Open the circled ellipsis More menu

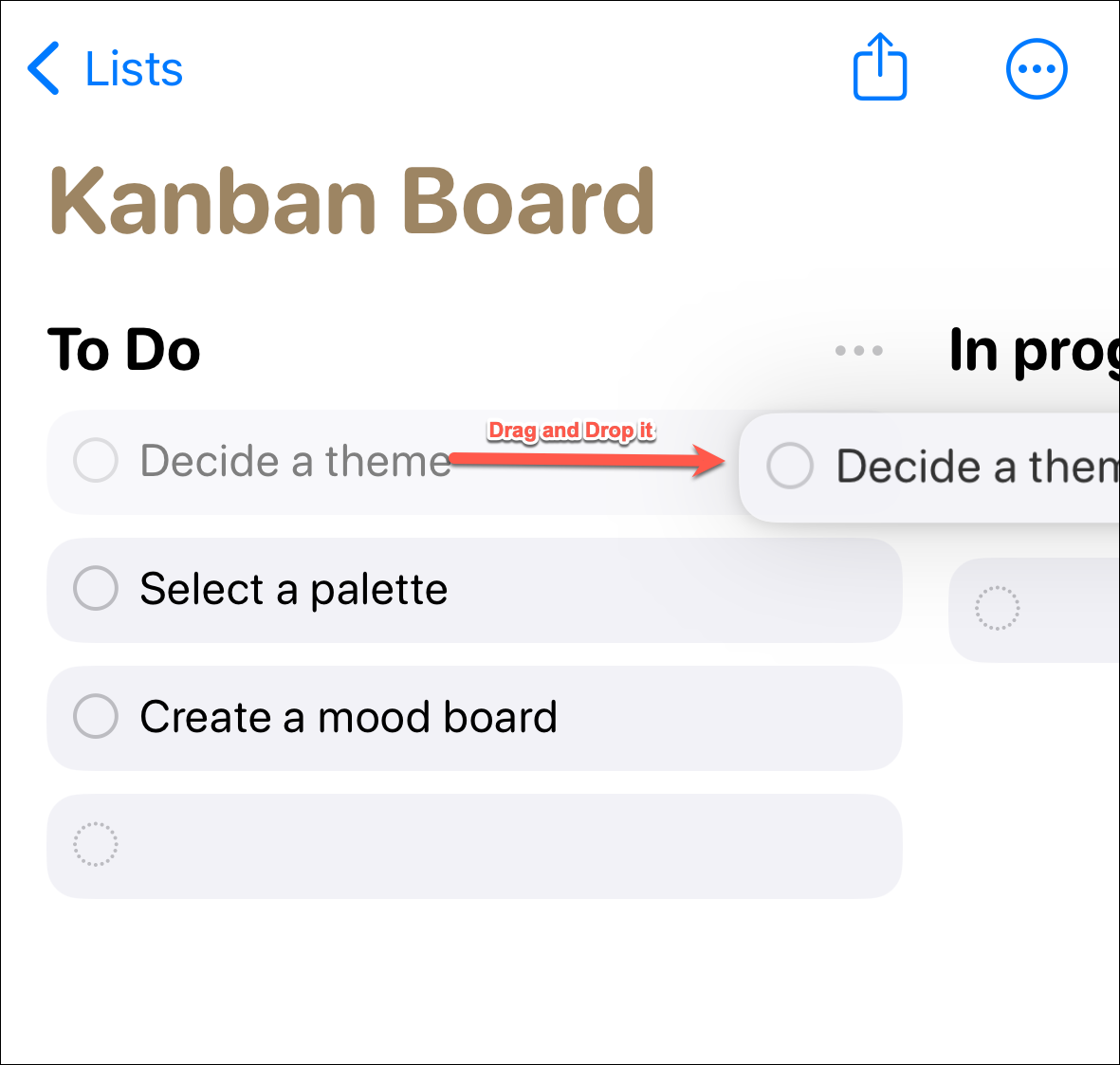pyautogui.click(x=1037, y=68)
